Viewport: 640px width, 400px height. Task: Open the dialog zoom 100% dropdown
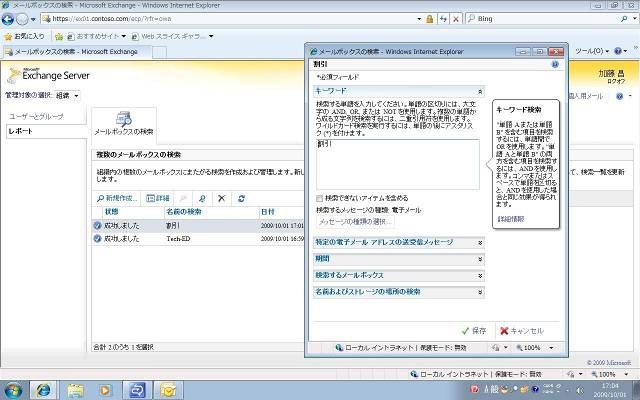[551, 348]
